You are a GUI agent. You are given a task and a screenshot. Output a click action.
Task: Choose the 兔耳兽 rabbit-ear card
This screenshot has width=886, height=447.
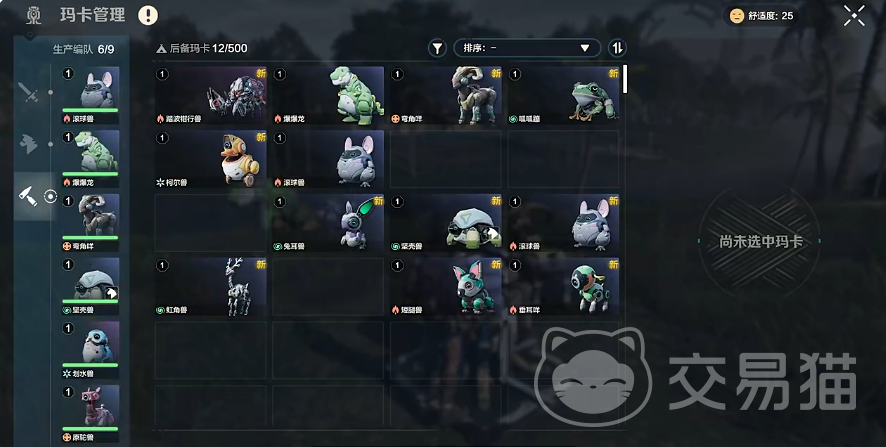click(x=328, y=223)
